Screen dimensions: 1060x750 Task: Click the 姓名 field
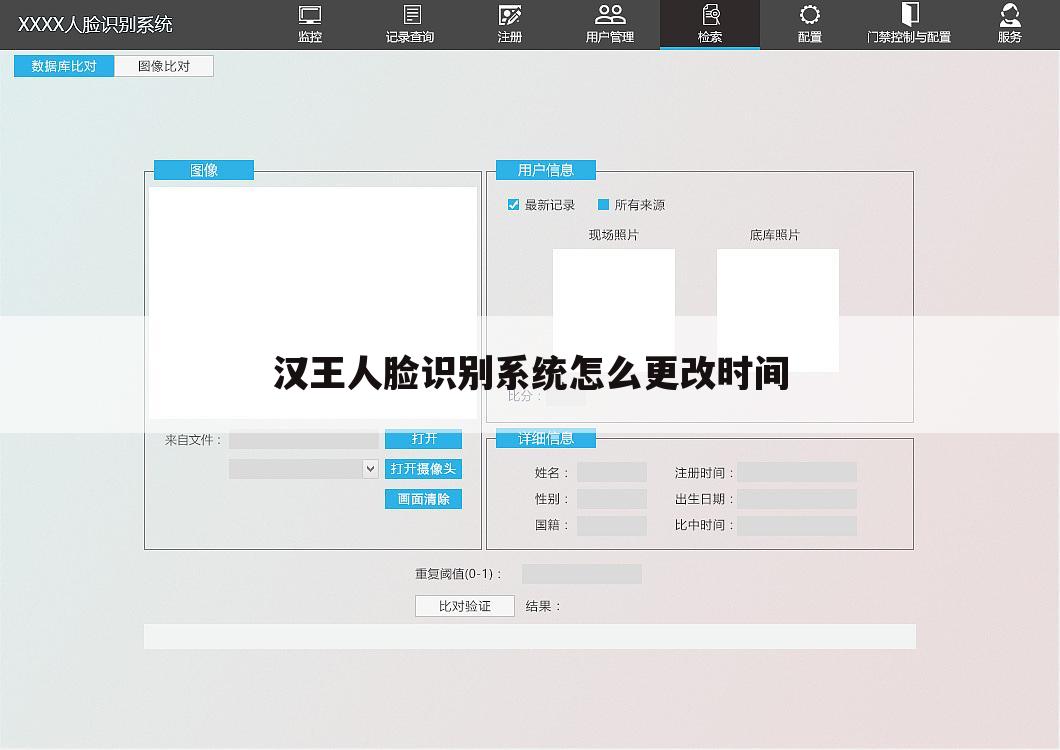(x=612, y=472)
